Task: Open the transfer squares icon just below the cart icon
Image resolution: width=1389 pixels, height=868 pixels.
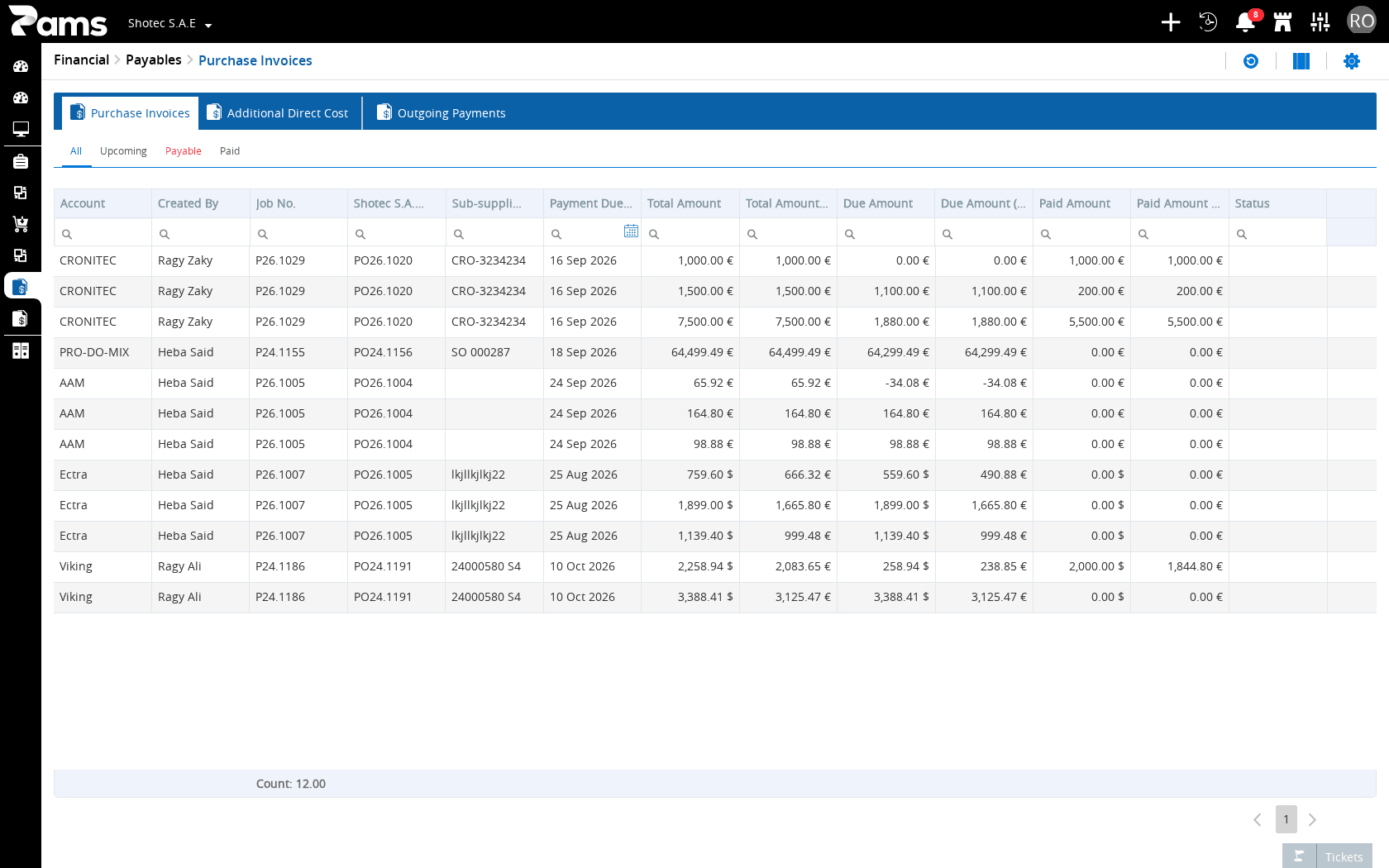Action: click(21, 255)
